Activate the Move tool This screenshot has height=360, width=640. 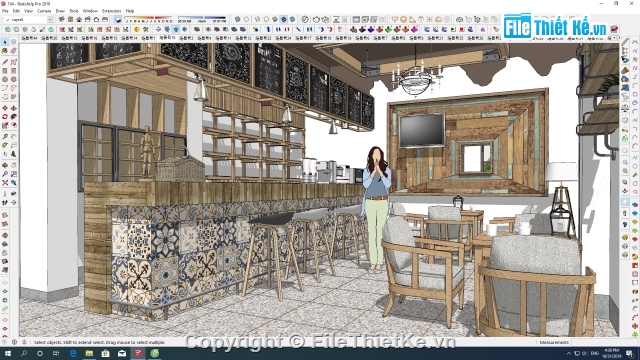(x=5, y=108)
